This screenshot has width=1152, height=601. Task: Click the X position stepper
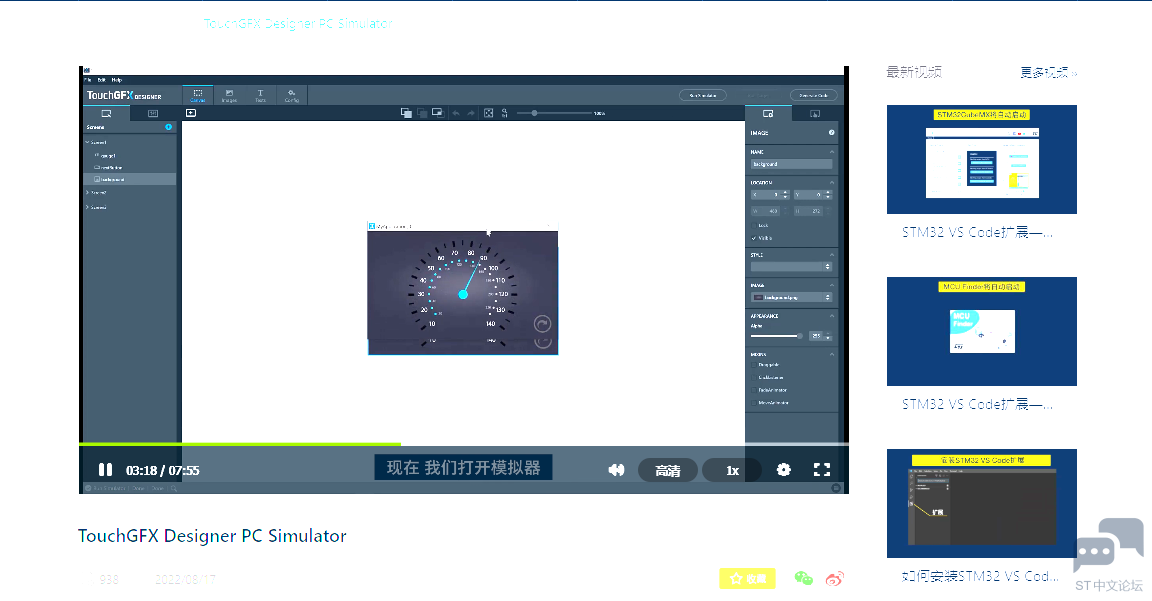tap(785, 195)
